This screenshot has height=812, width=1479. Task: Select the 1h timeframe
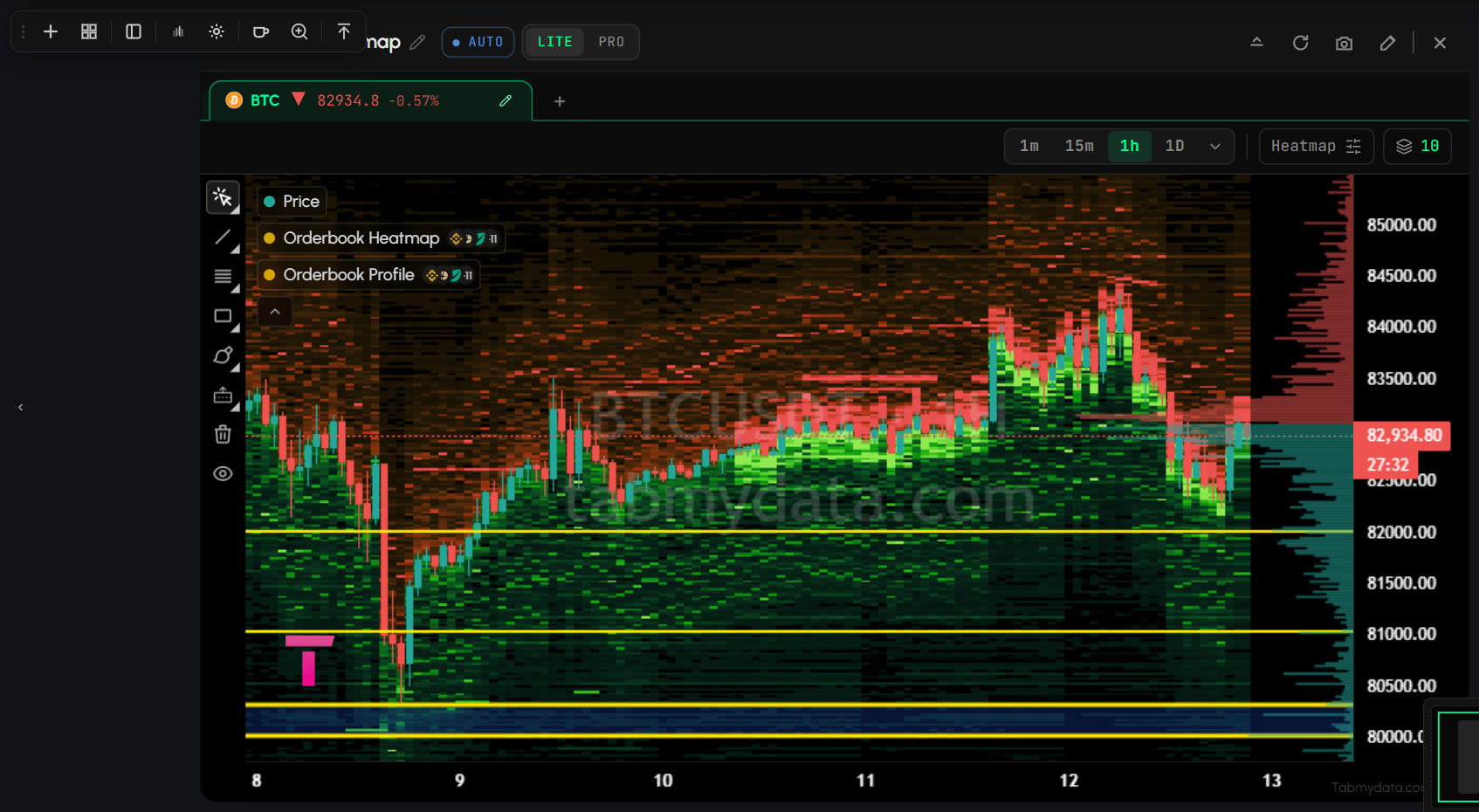(1130, 147)
